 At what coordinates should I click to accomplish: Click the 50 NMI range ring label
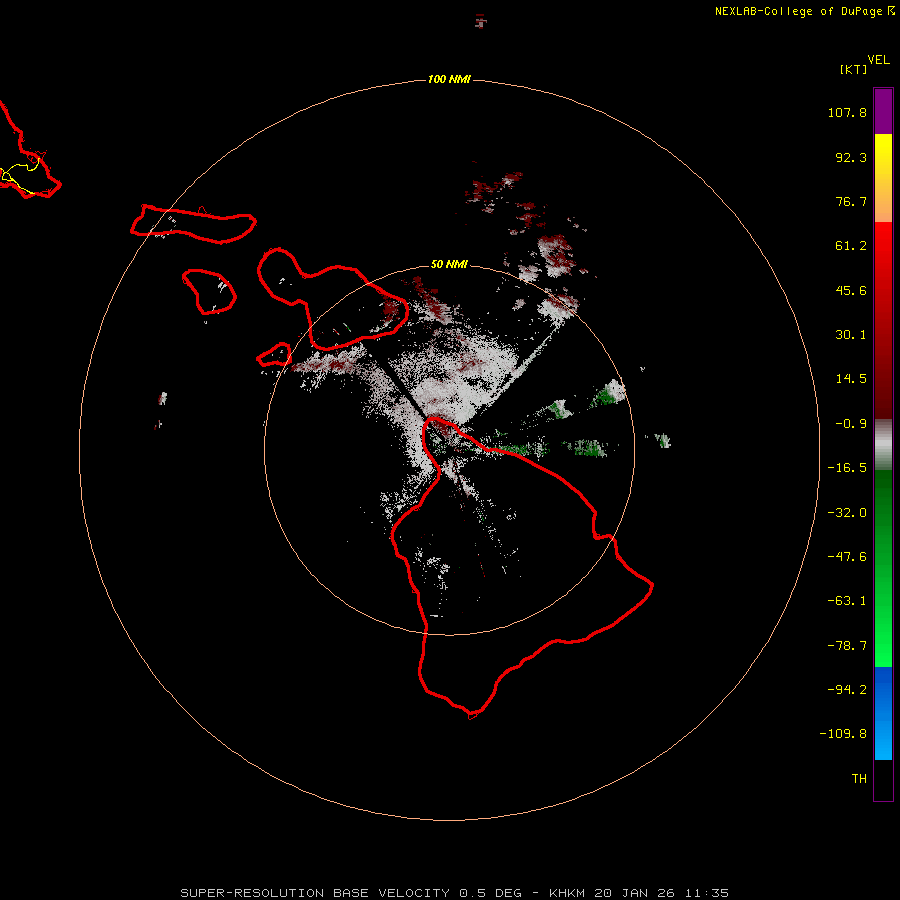point(449,264)
